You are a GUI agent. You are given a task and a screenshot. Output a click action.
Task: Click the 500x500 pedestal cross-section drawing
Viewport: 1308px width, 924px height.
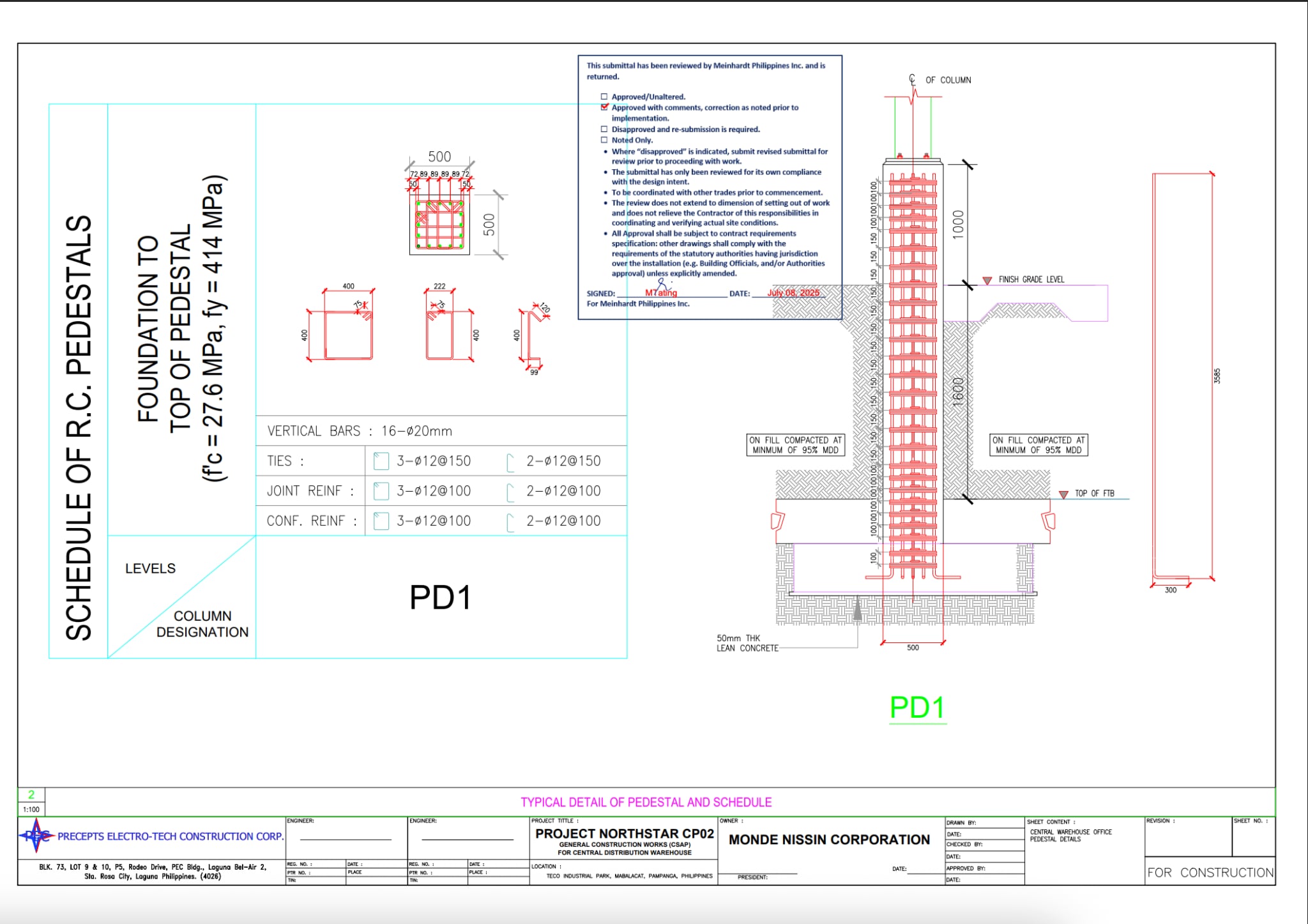click(x=439, y=225)
